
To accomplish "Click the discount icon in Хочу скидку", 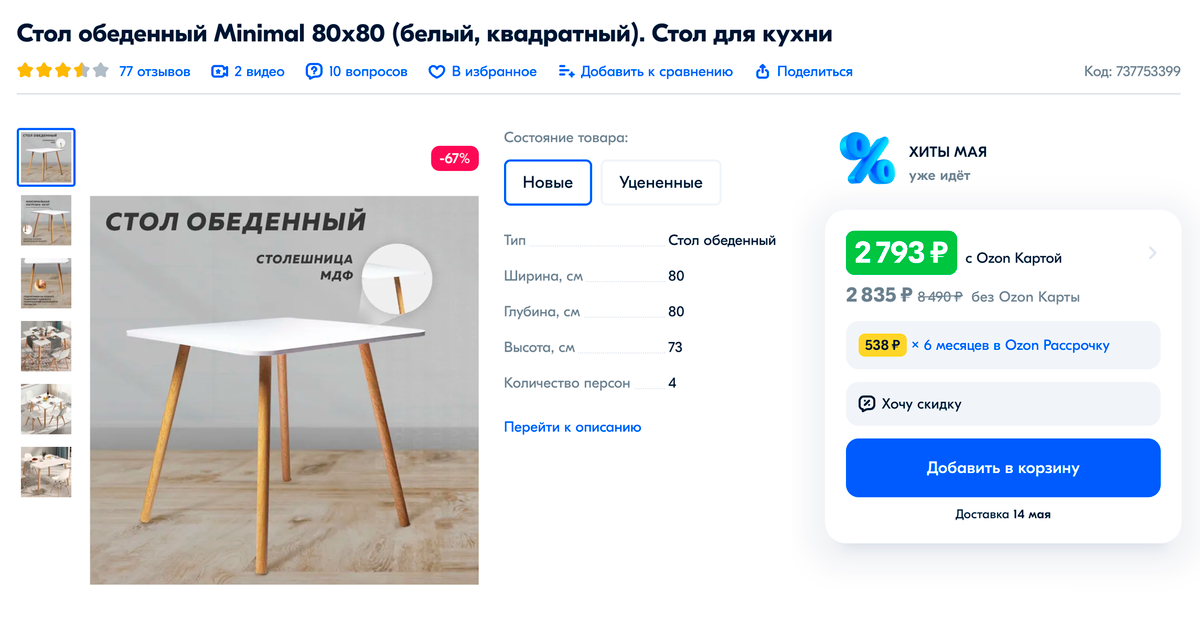I will tap(867, 404).
